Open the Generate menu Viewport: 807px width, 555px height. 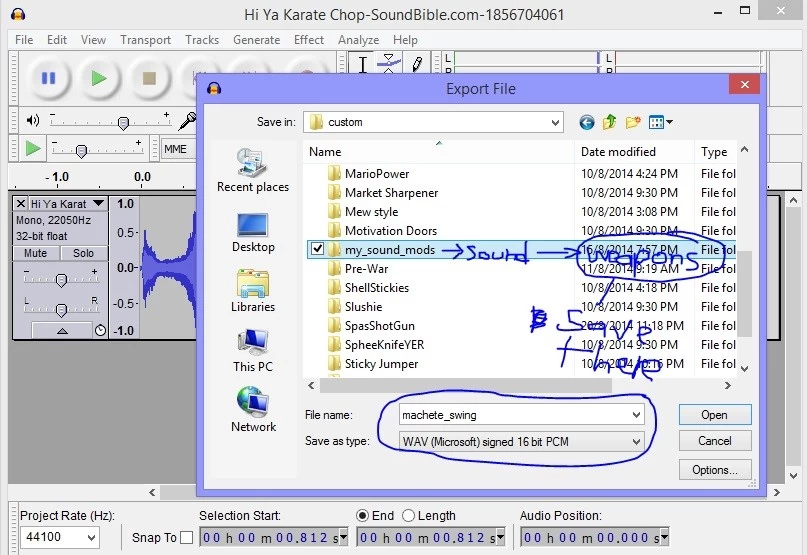point(256,40)
